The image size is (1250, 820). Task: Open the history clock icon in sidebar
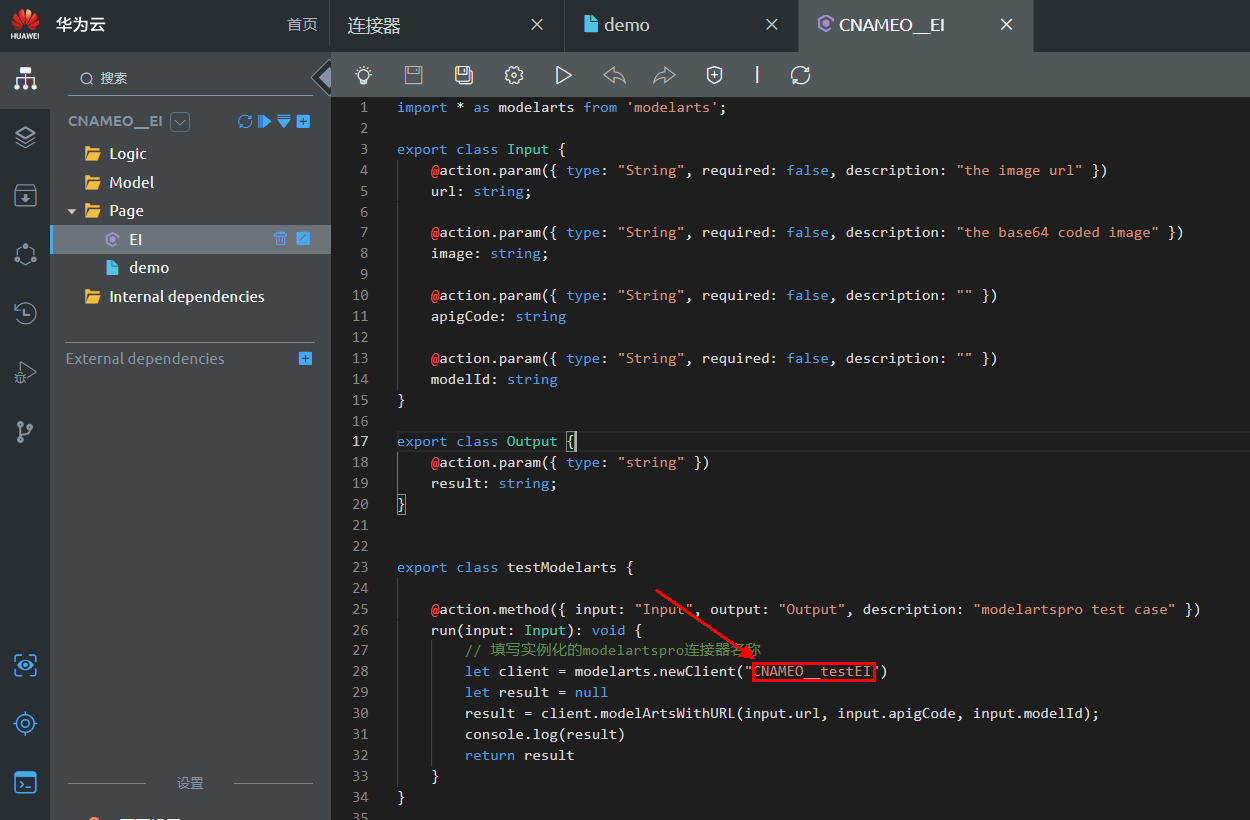(x=25, y=313)
